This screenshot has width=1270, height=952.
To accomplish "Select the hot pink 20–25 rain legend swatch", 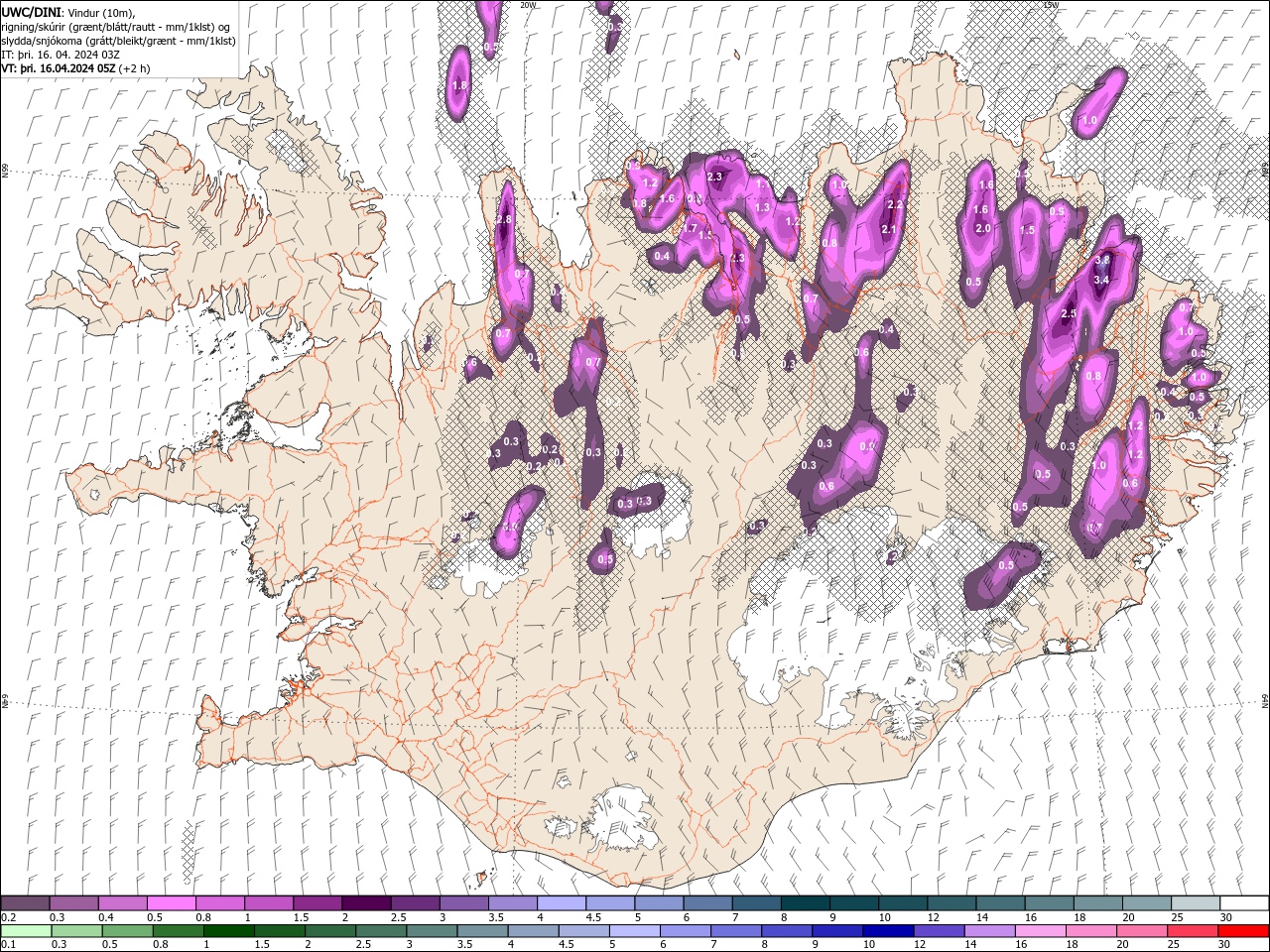I will (x=1142, y=931).
